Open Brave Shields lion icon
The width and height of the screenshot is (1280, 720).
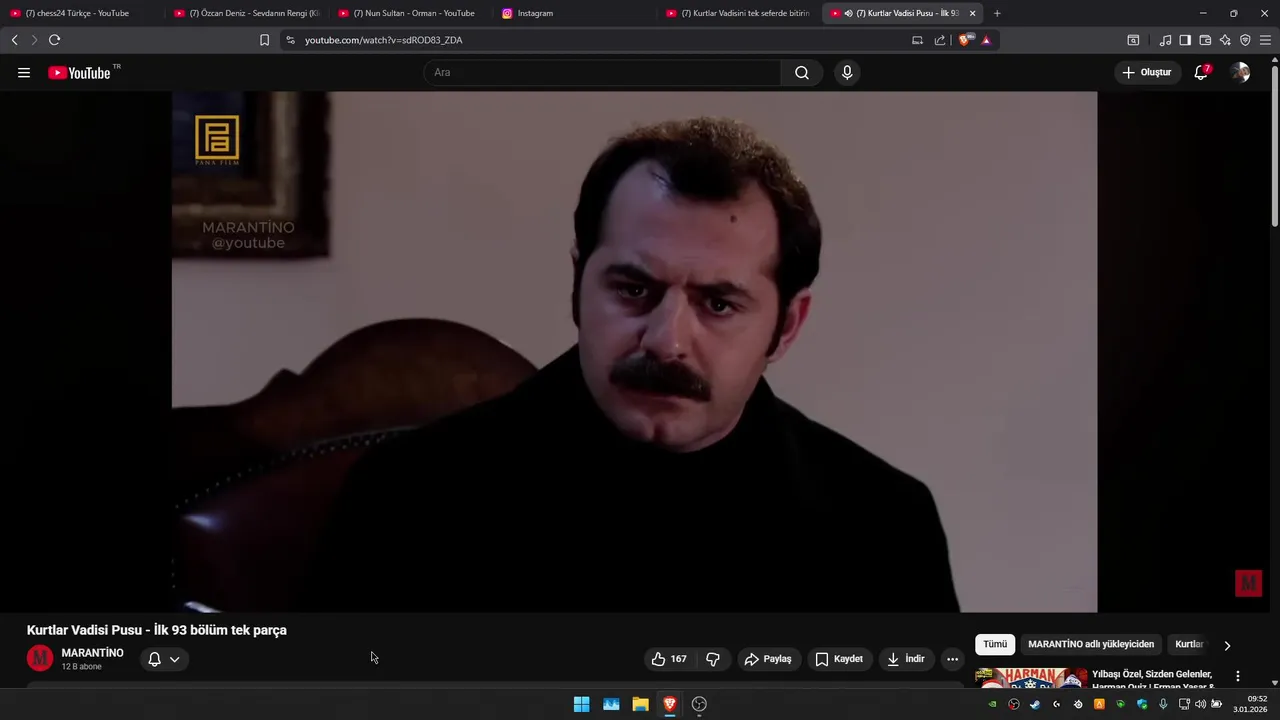pos(965,40)
